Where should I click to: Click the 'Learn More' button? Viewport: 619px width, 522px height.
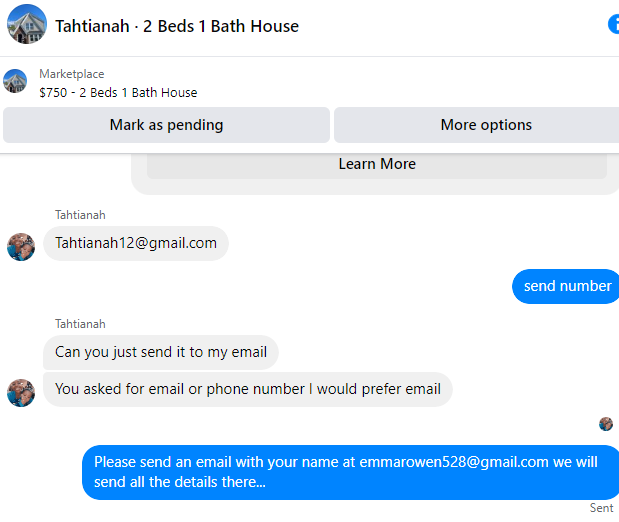pyautogui.click(x=377, y=164)
